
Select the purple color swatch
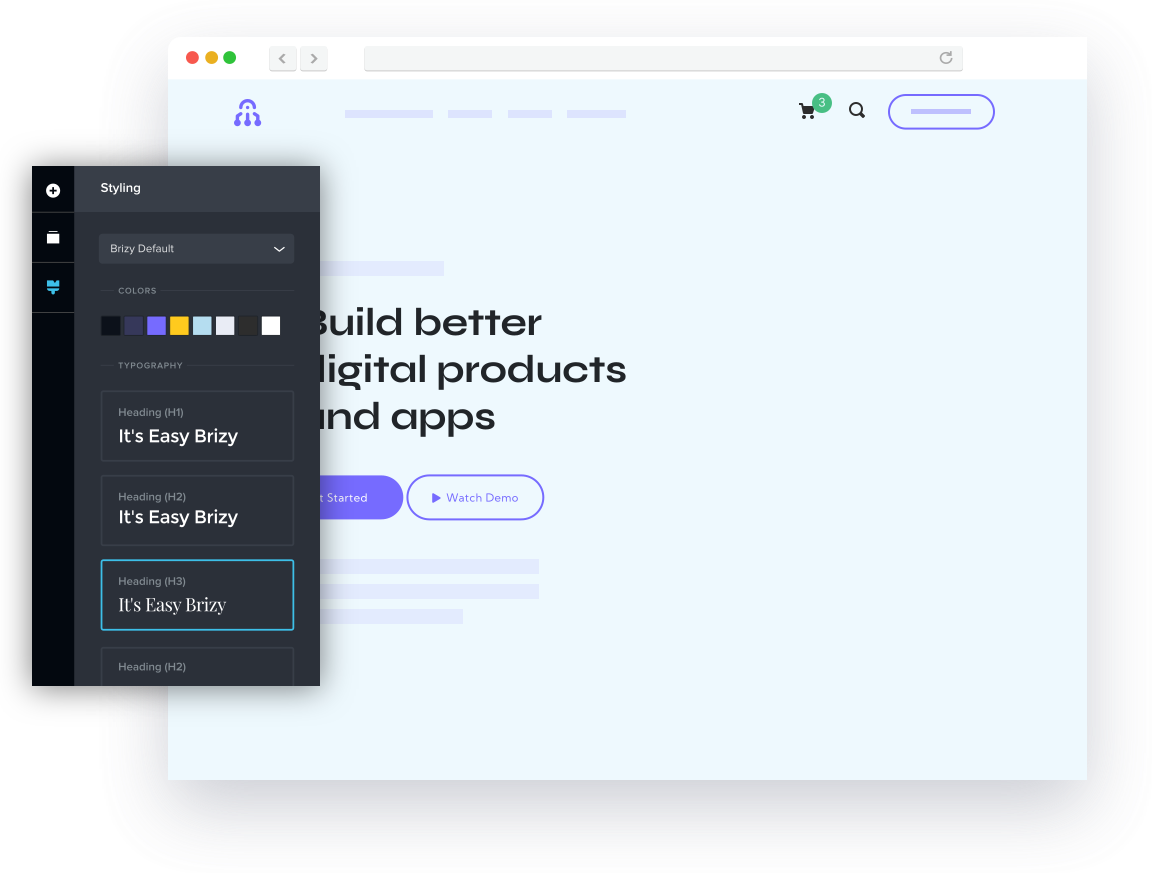tap(156, 326)
